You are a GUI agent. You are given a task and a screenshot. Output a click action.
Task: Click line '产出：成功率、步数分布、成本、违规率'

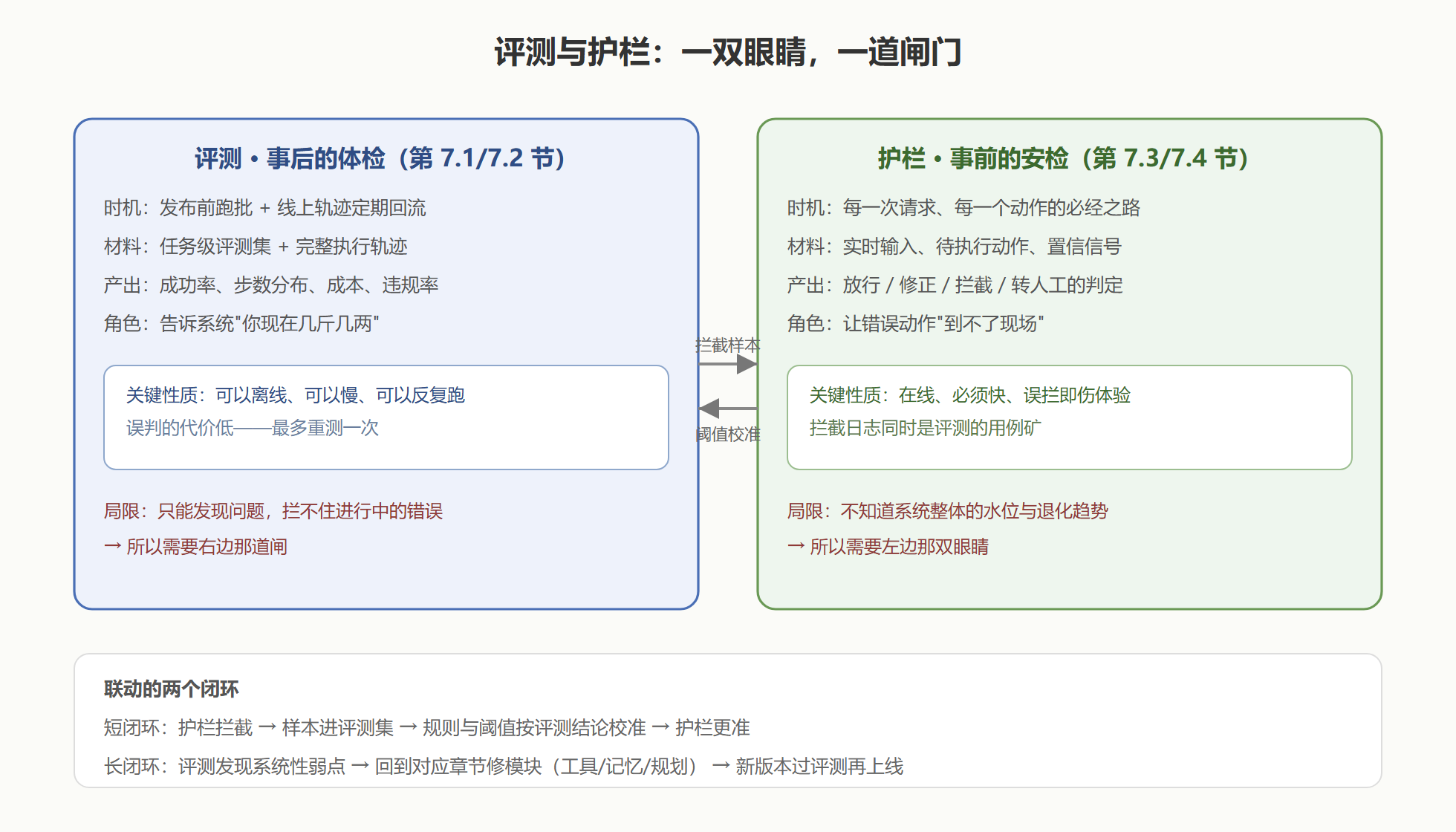click(271, 285)
